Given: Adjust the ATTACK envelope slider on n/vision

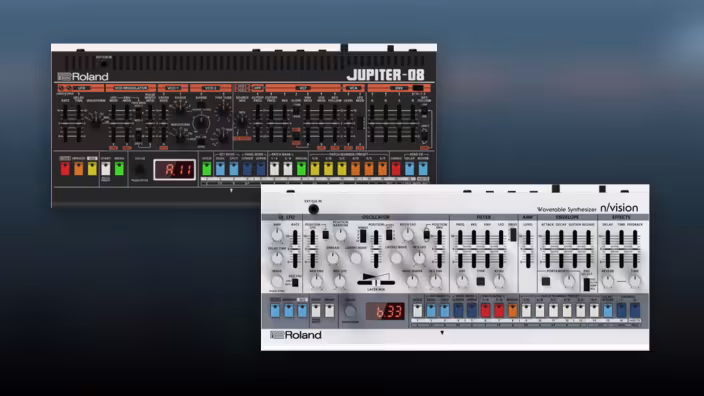Looking at the screenshot, I should tap(547, 248).
